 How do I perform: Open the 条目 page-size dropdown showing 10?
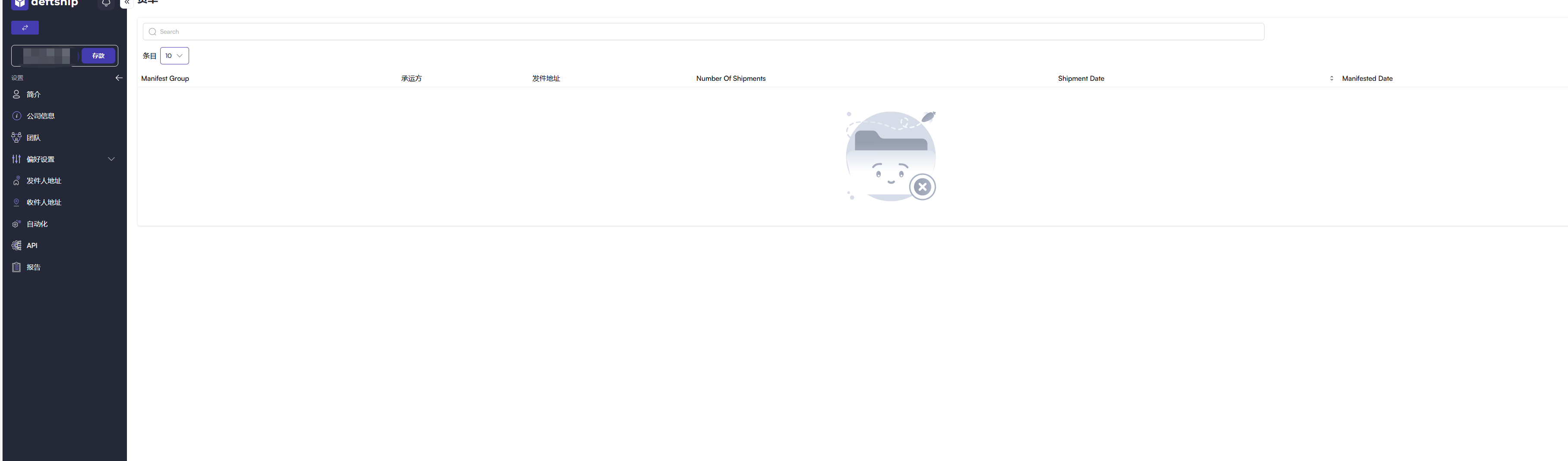[x=174, y=55]
